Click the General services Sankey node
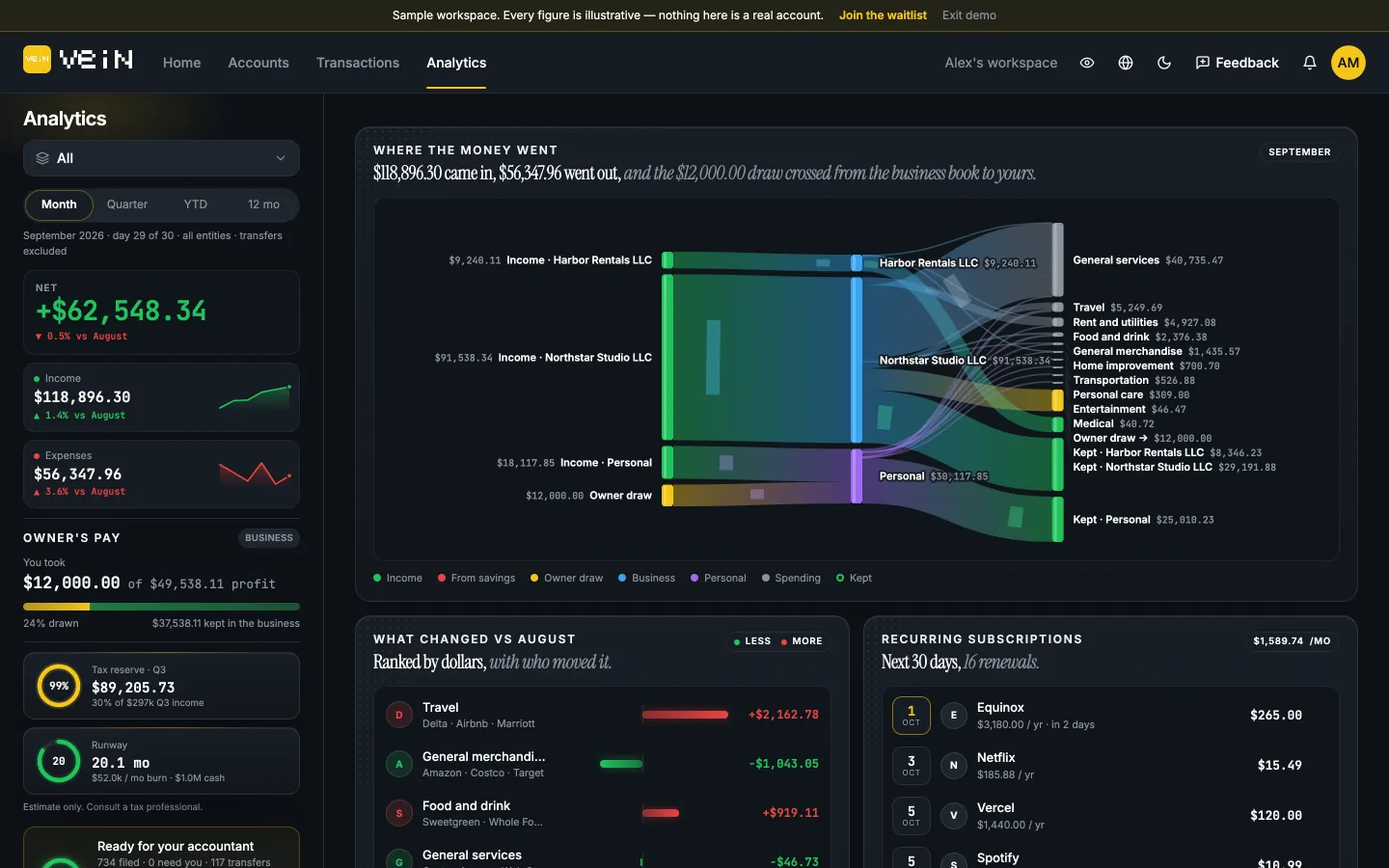Image resolution: width=1389 pixels, height=868 pixels. tap(1058, 259)
